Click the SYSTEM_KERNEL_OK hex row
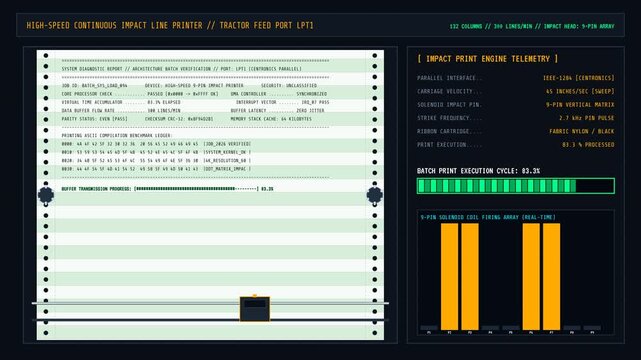Screen dimensions: 641x360 156,152
